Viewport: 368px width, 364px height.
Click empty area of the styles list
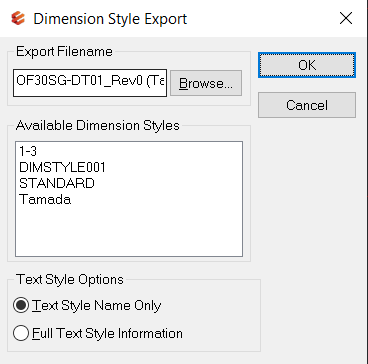[129, 232]
